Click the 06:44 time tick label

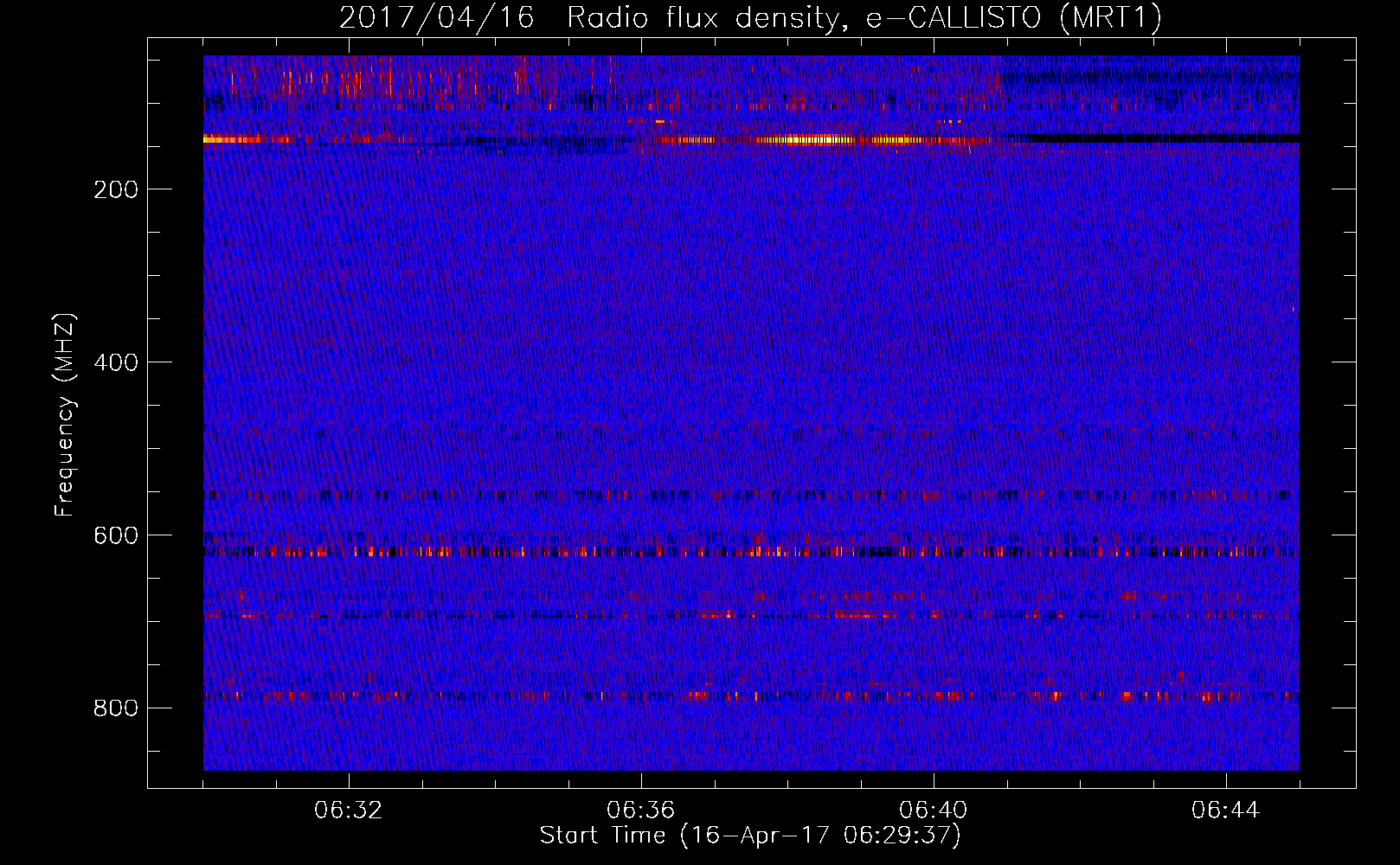1226,811
